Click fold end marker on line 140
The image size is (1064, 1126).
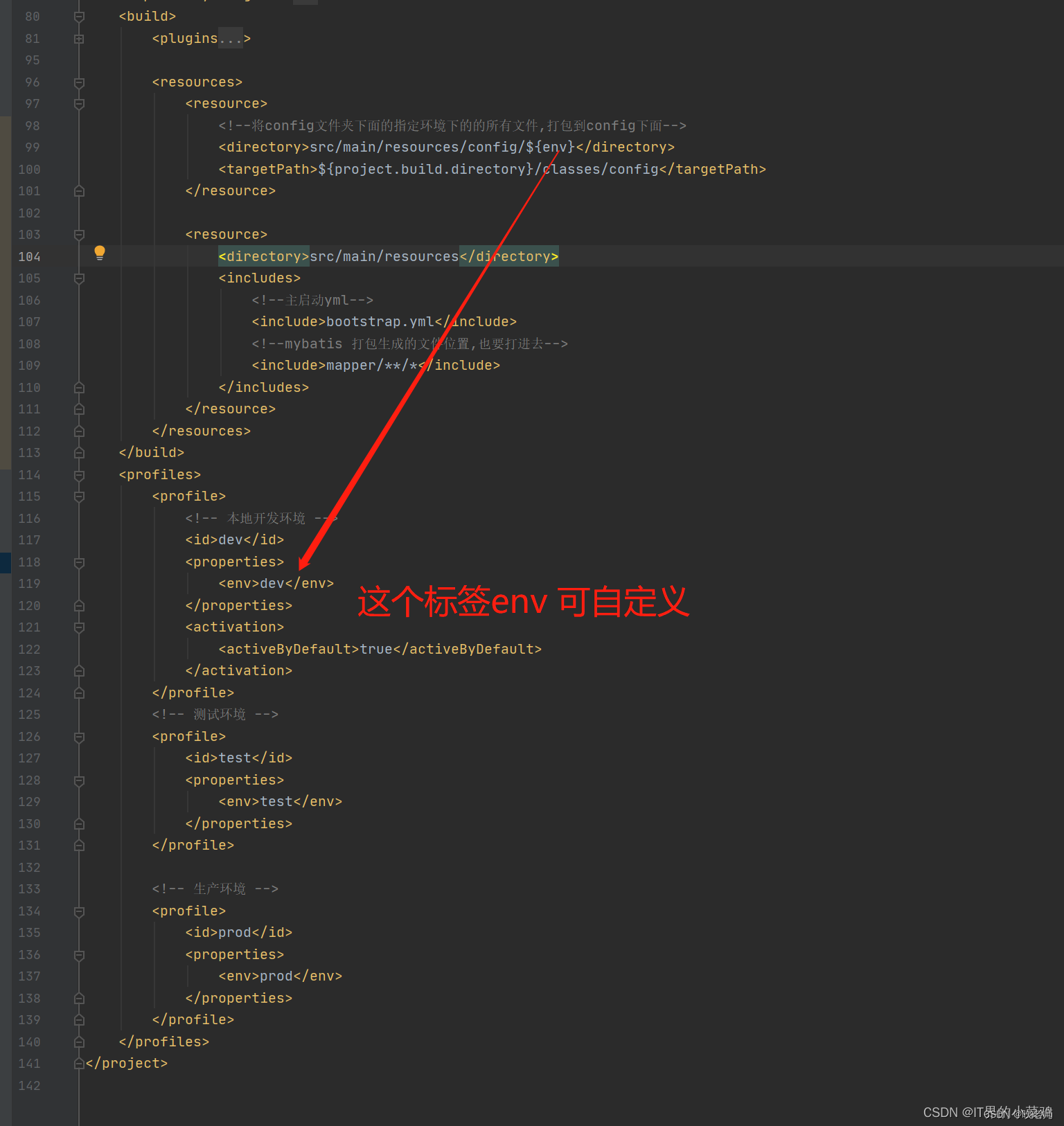click(79, 1042)
